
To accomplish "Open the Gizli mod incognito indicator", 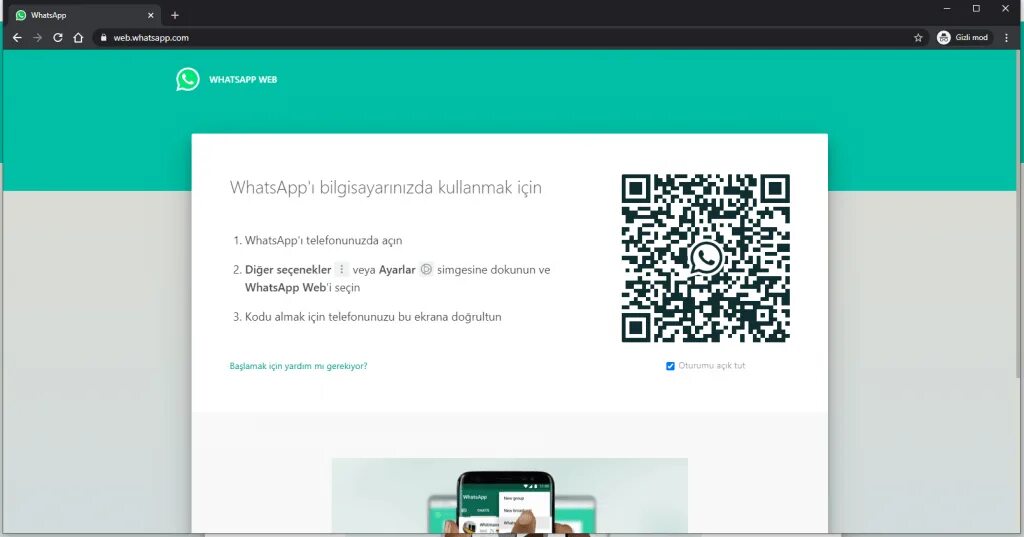I will coord(964,38).
